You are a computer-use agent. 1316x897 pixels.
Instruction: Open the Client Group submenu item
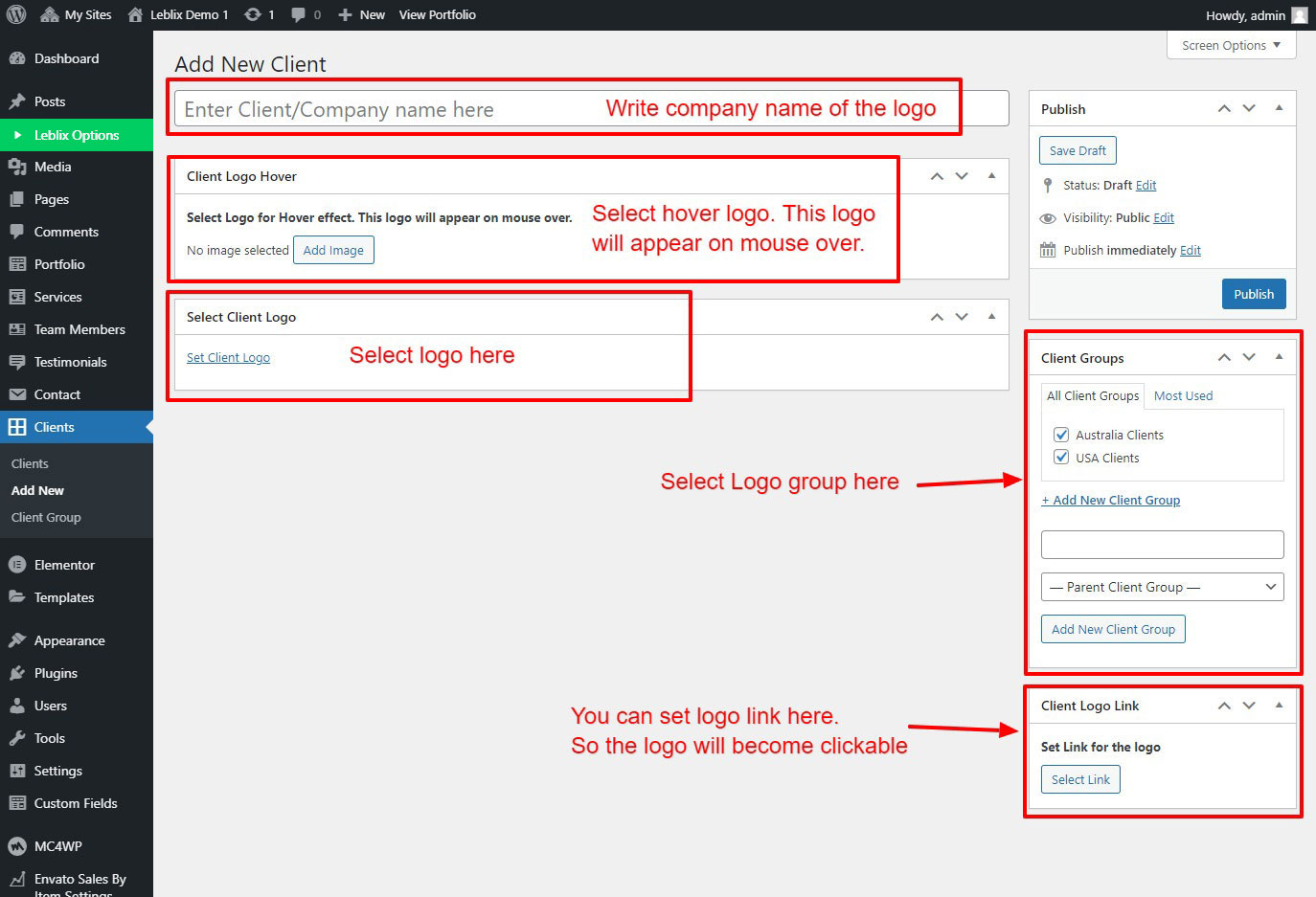click(46, 517)
